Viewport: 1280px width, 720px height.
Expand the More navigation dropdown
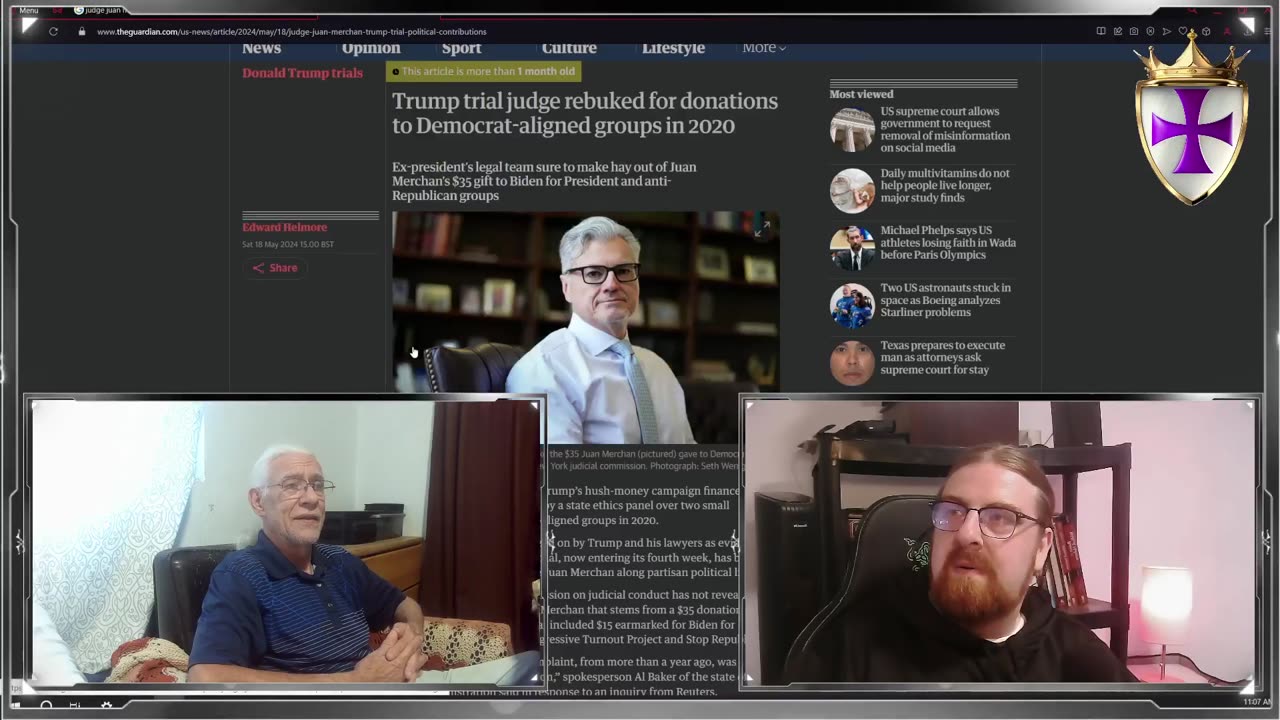coord(764,48)
